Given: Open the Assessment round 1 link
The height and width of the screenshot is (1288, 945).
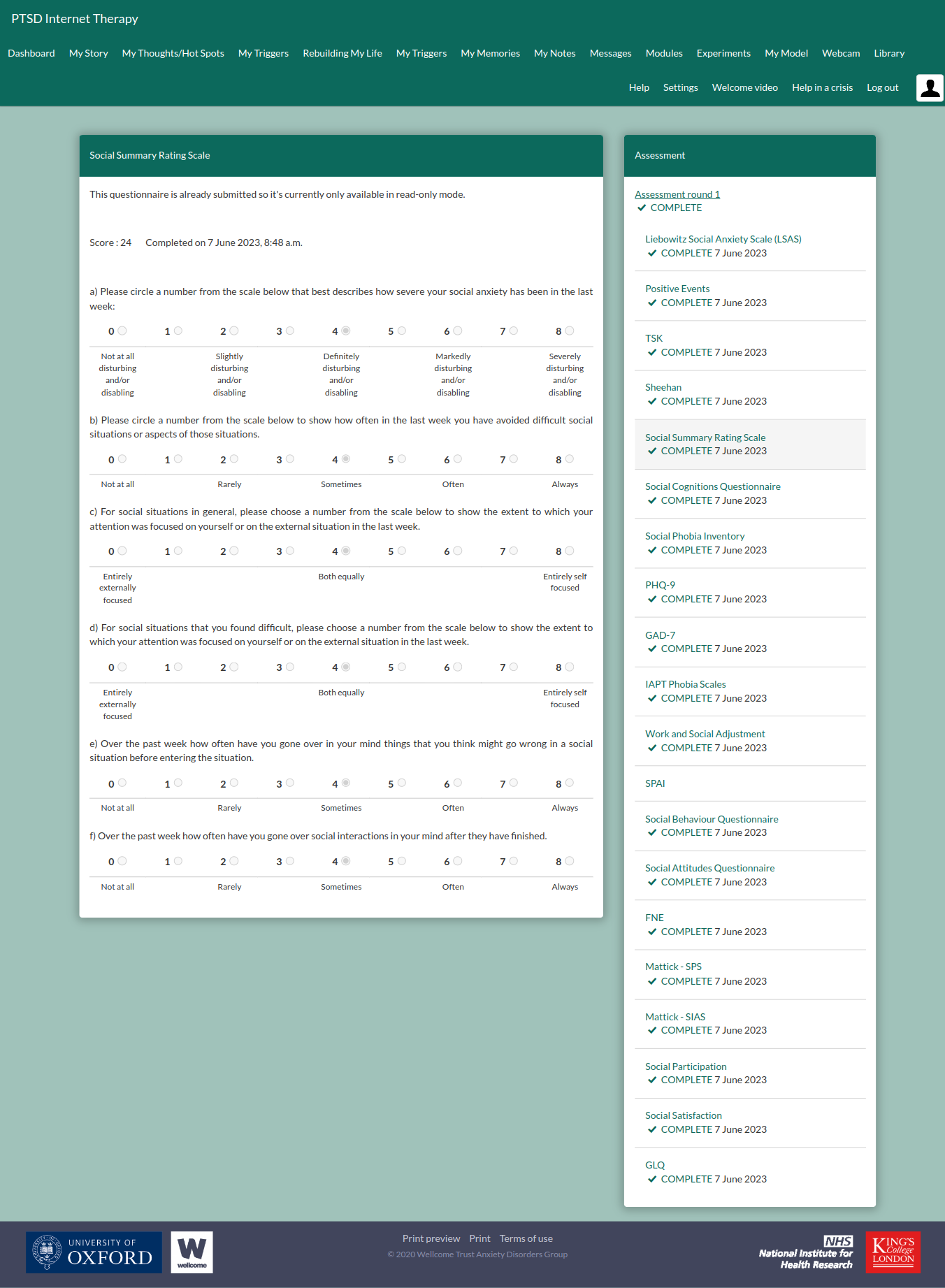Looking at the screenshot, I should point(677,194).
